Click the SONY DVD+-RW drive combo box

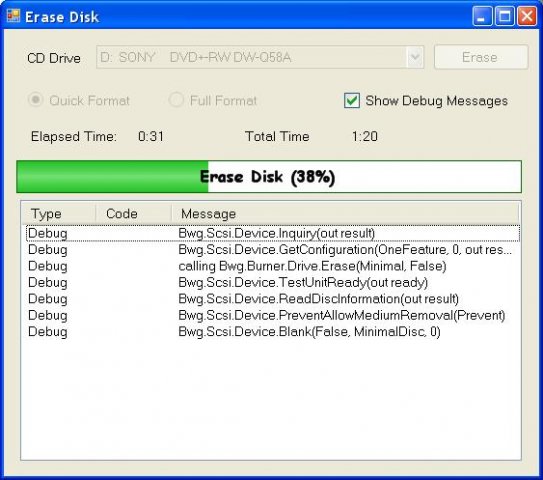coord(260,57)
